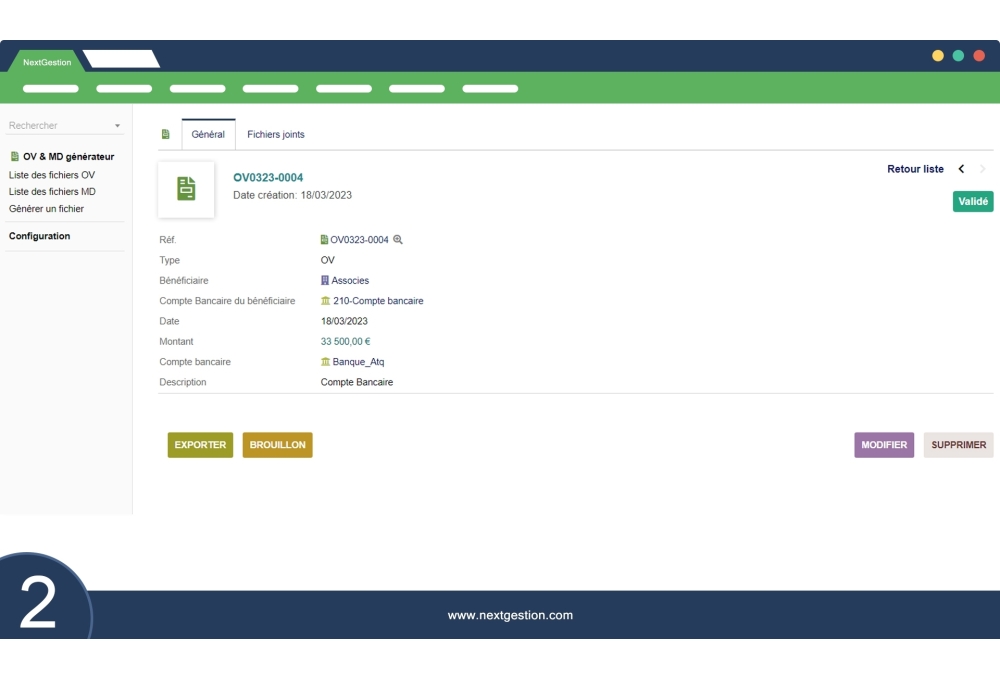
Task: Click the teal status dot in the top bar
Action: coord(958,56)
